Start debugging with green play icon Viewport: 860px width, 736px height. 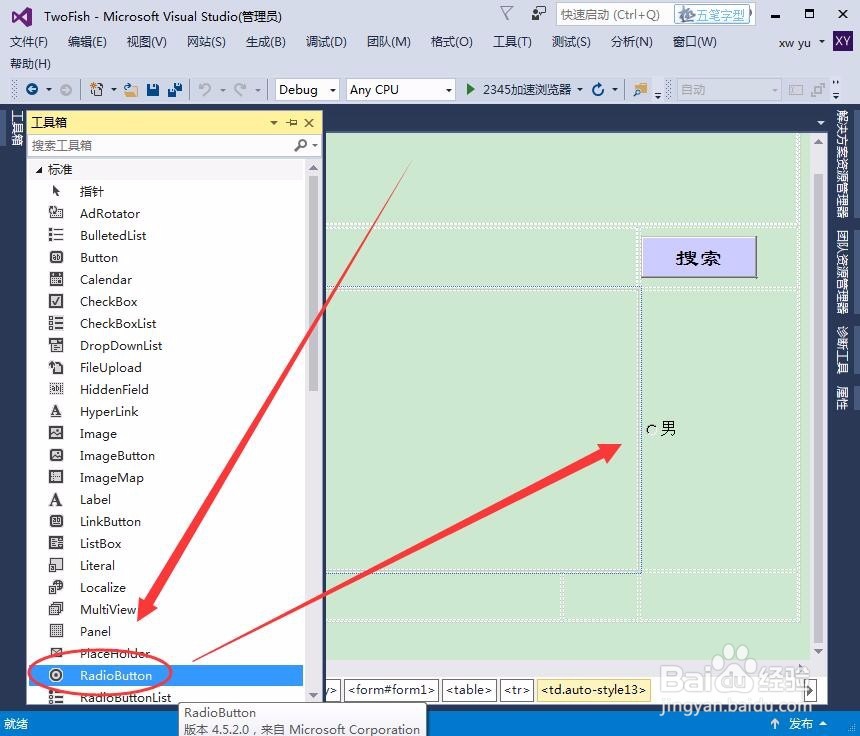470,89
